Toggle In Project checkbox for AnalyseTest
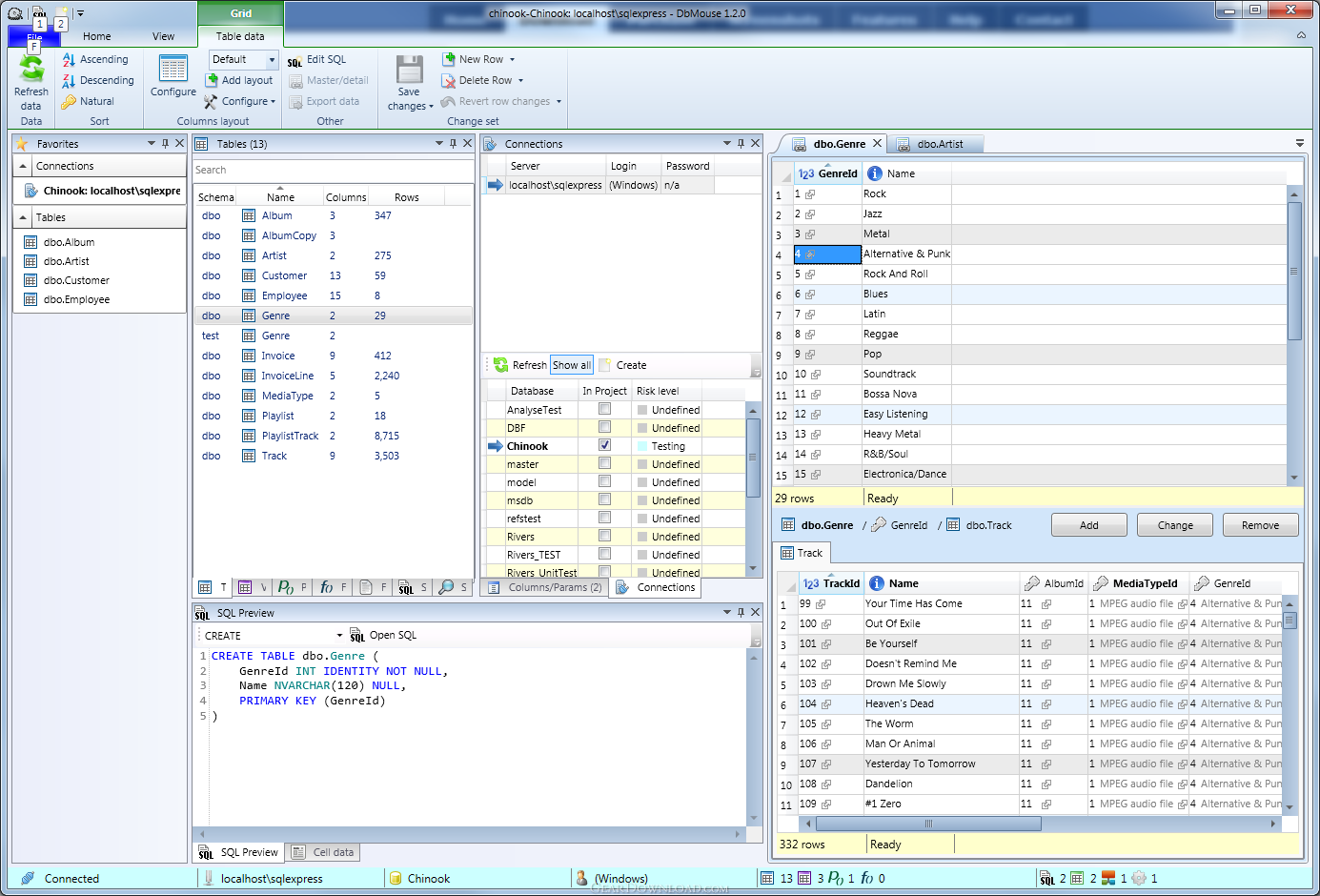1320x896 pixels. coord(604,409)
